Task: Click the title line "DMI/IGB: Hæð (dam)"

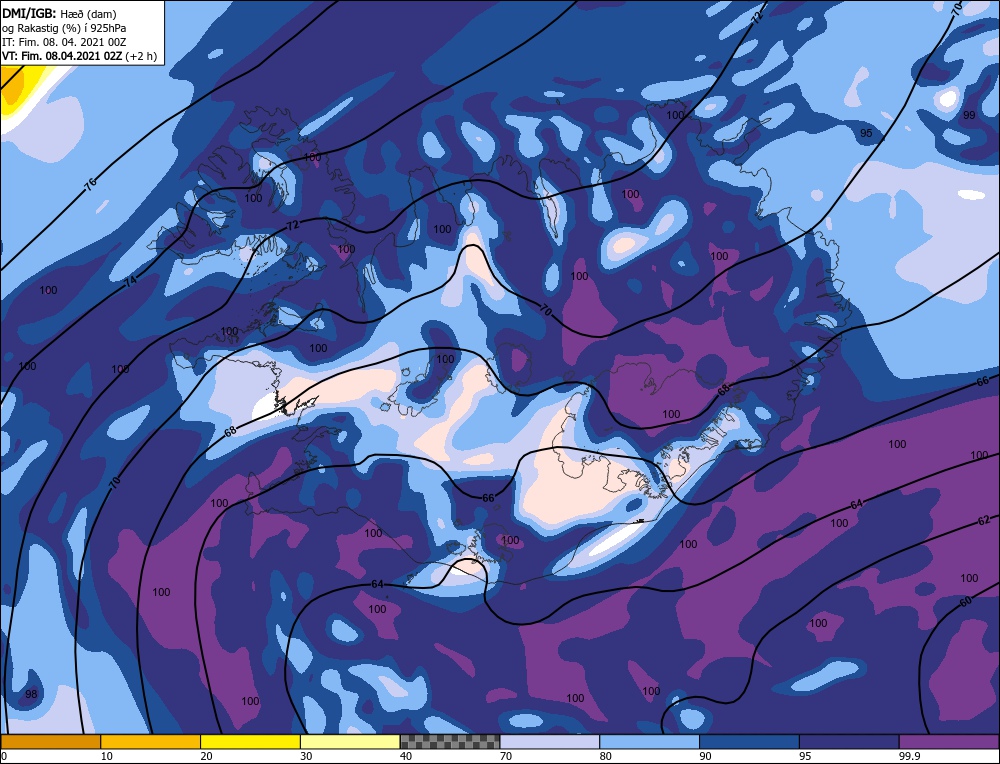Action: (59, 13)
